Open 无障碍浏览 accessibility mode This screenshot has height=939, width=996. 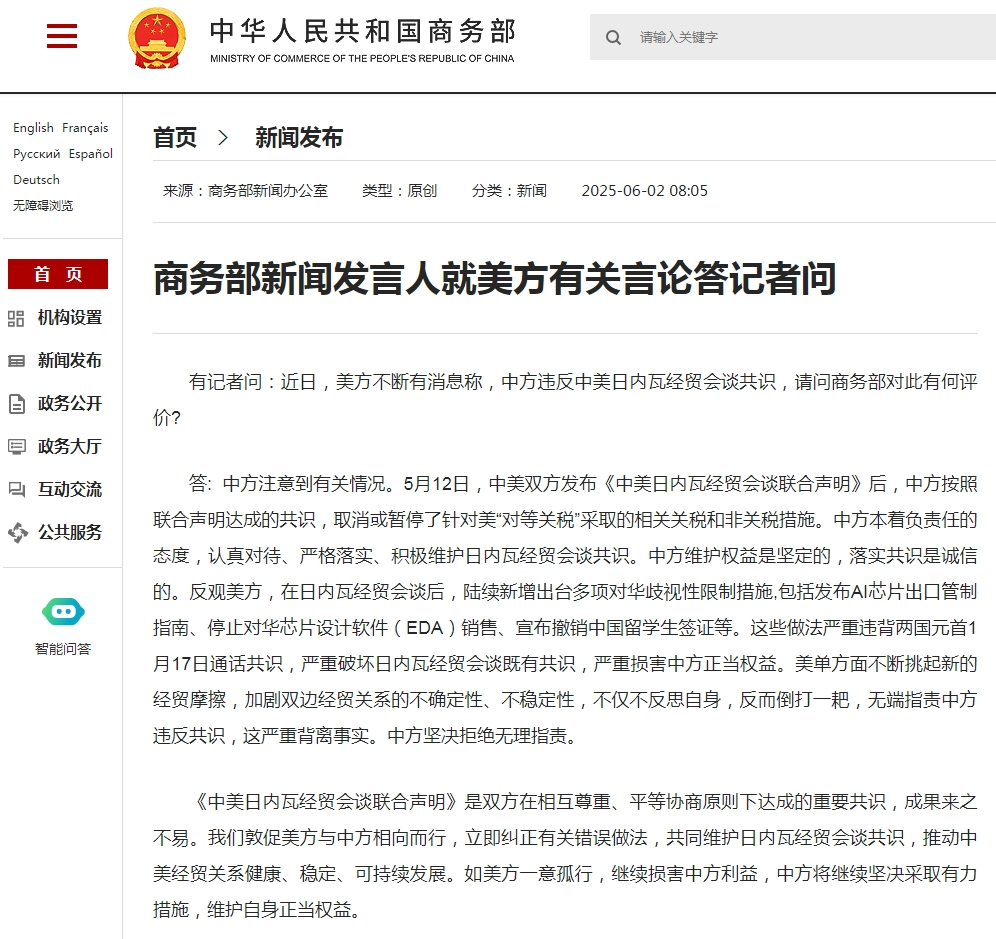pos(43,206)
